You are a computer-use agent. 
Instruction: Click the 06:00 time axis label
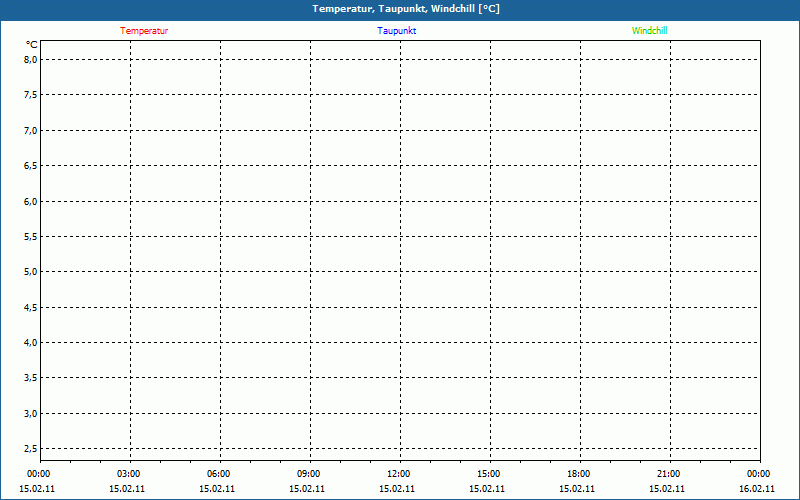pos(218,474)
